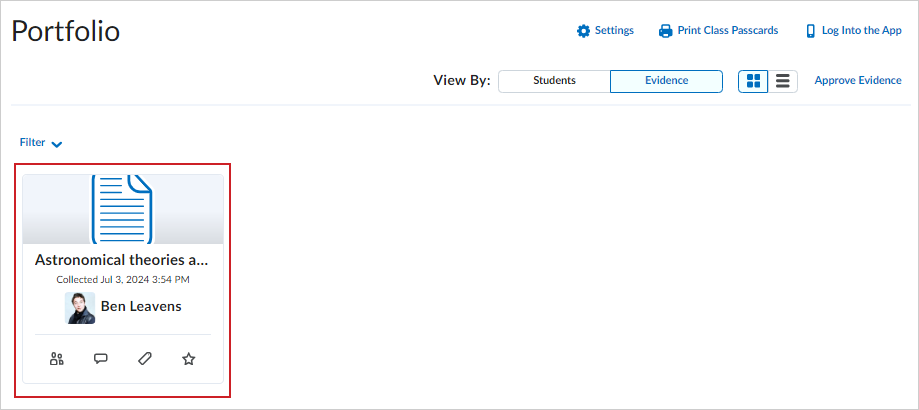The width and height of the screenshot is (919, 410).
Task: Click the View By label
Action: tap(461, 81)
